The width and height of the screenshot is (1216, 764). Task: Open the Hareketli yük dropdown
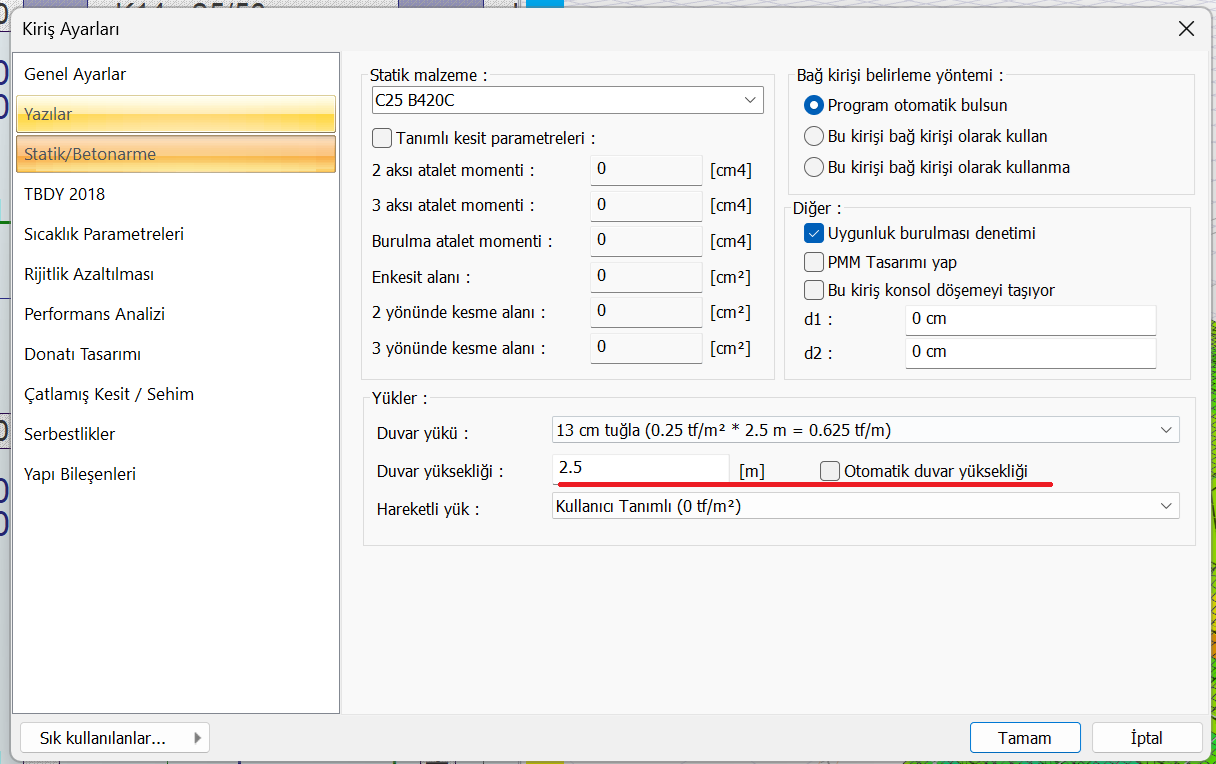tap(1165, 506)
